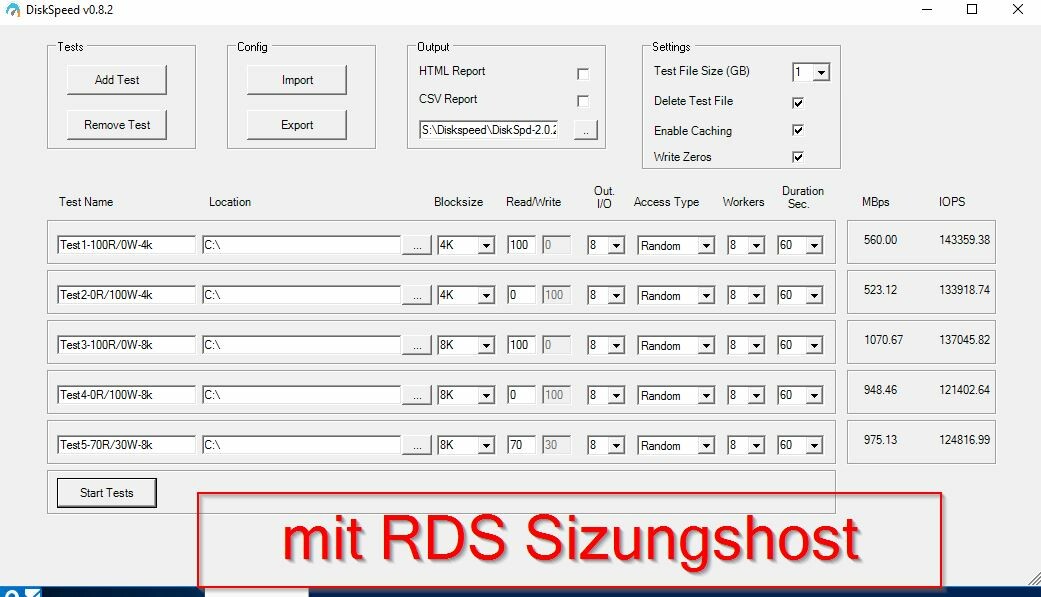Expand the Test File Size dropdown
Screen dimensions: 1041x597
pos(821,72)
